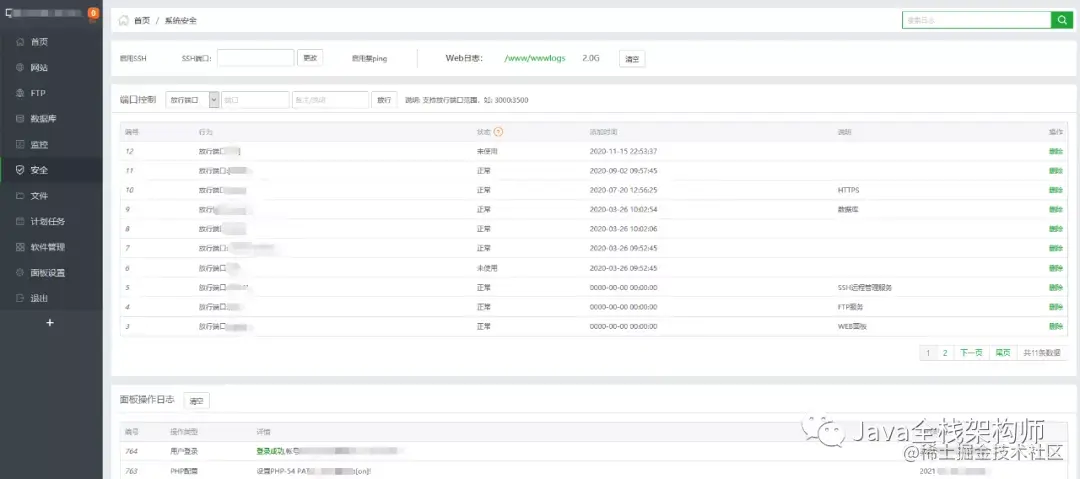The width and height of the screenshot is (1080, 479).
Task: Click the breadcrumb home icon
Action: click(x=123, y=20)
